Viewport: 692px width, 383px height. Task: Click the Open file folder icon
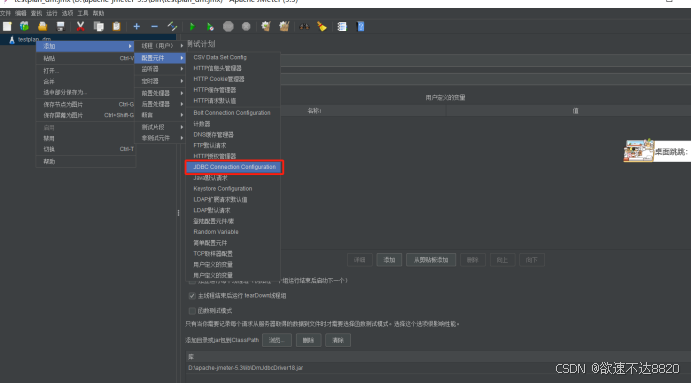point(42,26)
